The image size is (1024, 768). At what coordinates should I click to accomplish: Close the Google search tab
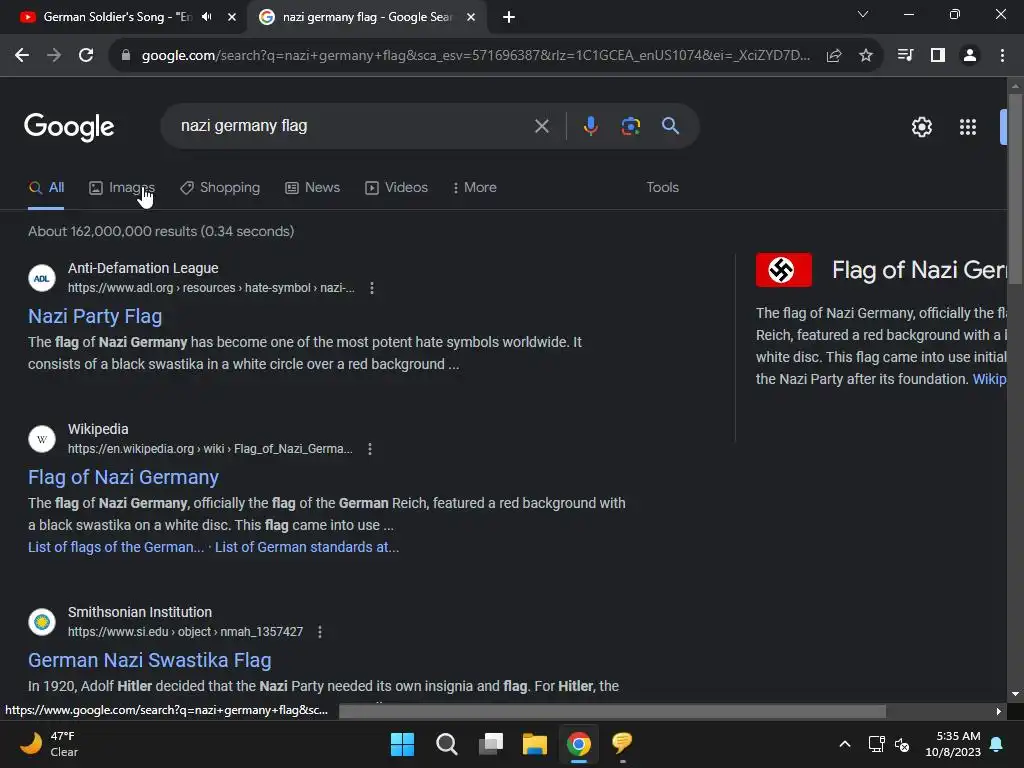coord(471,17)
